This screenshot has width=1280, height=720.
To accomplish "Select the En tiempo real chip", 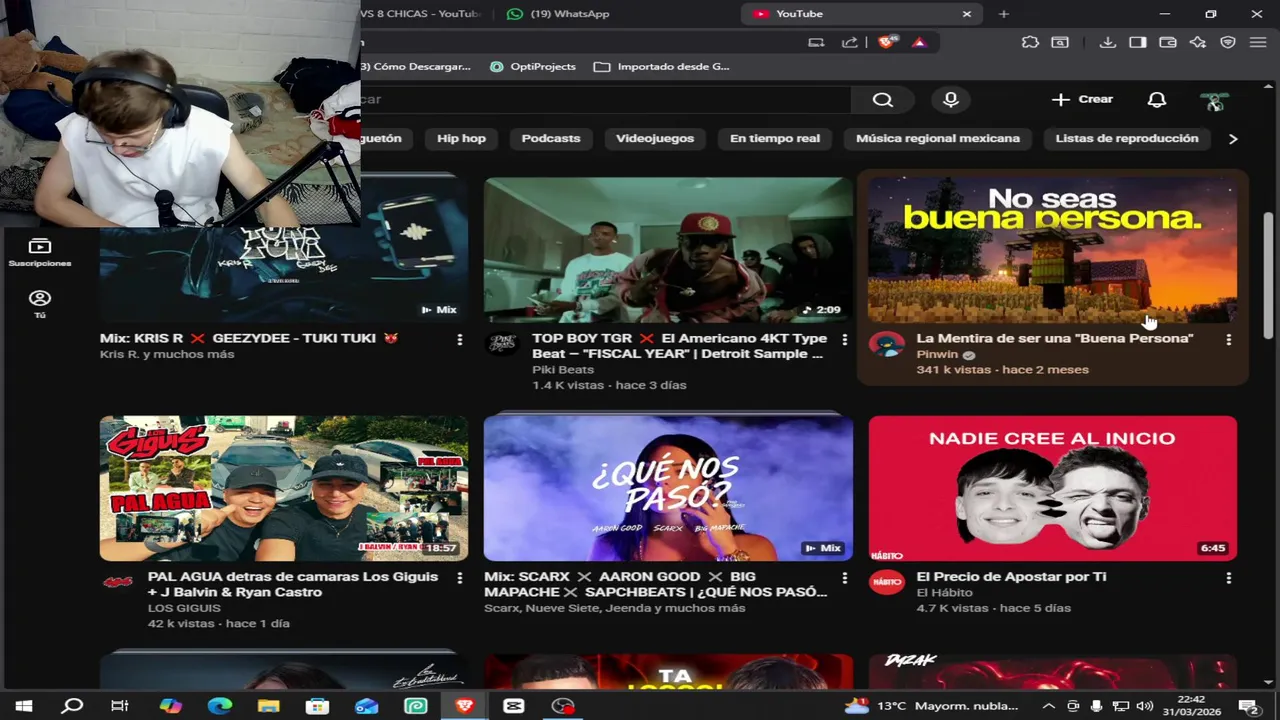I will point(775,138).
